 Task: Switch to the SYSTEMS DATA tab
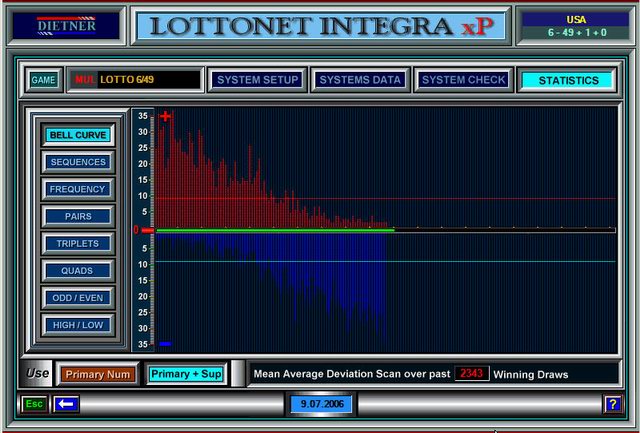[x=360, y=80]
